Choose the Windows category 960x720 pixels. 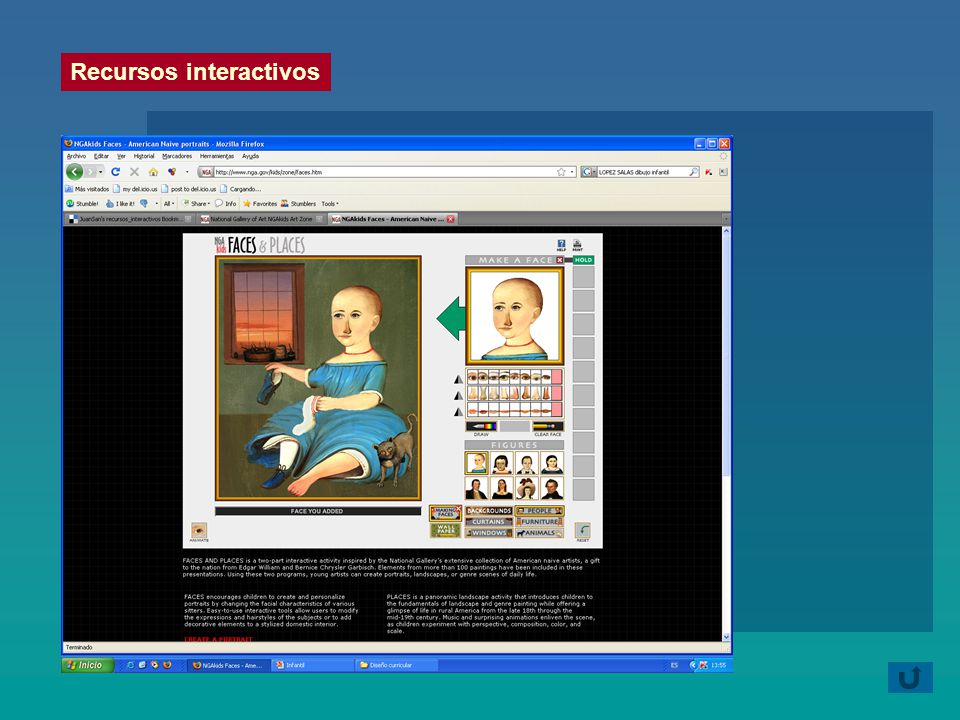[x=489, y=533]
